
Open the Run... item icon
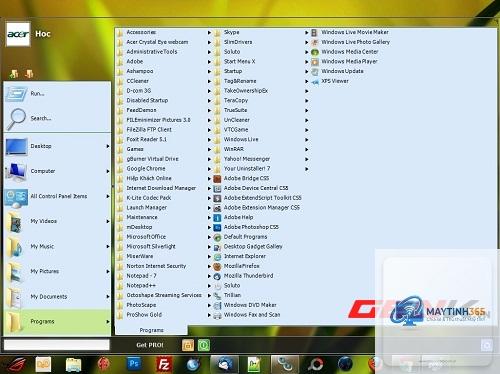tap(16, 94)
